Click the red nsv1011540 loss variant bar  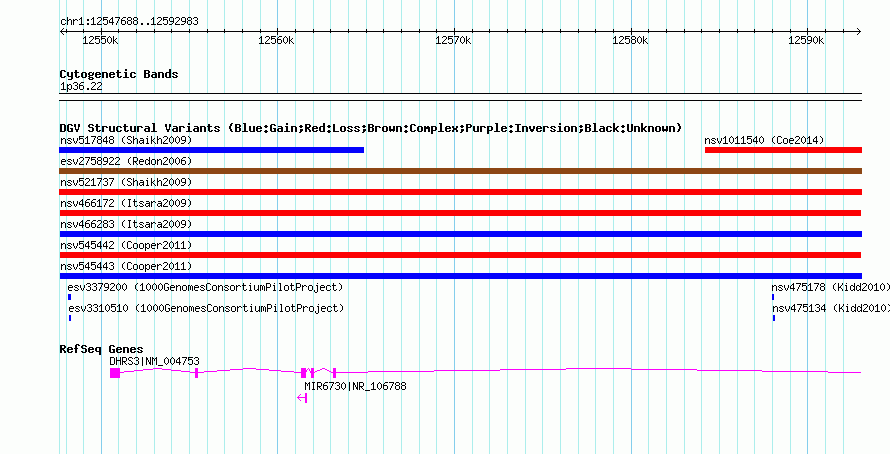point(783,150)
